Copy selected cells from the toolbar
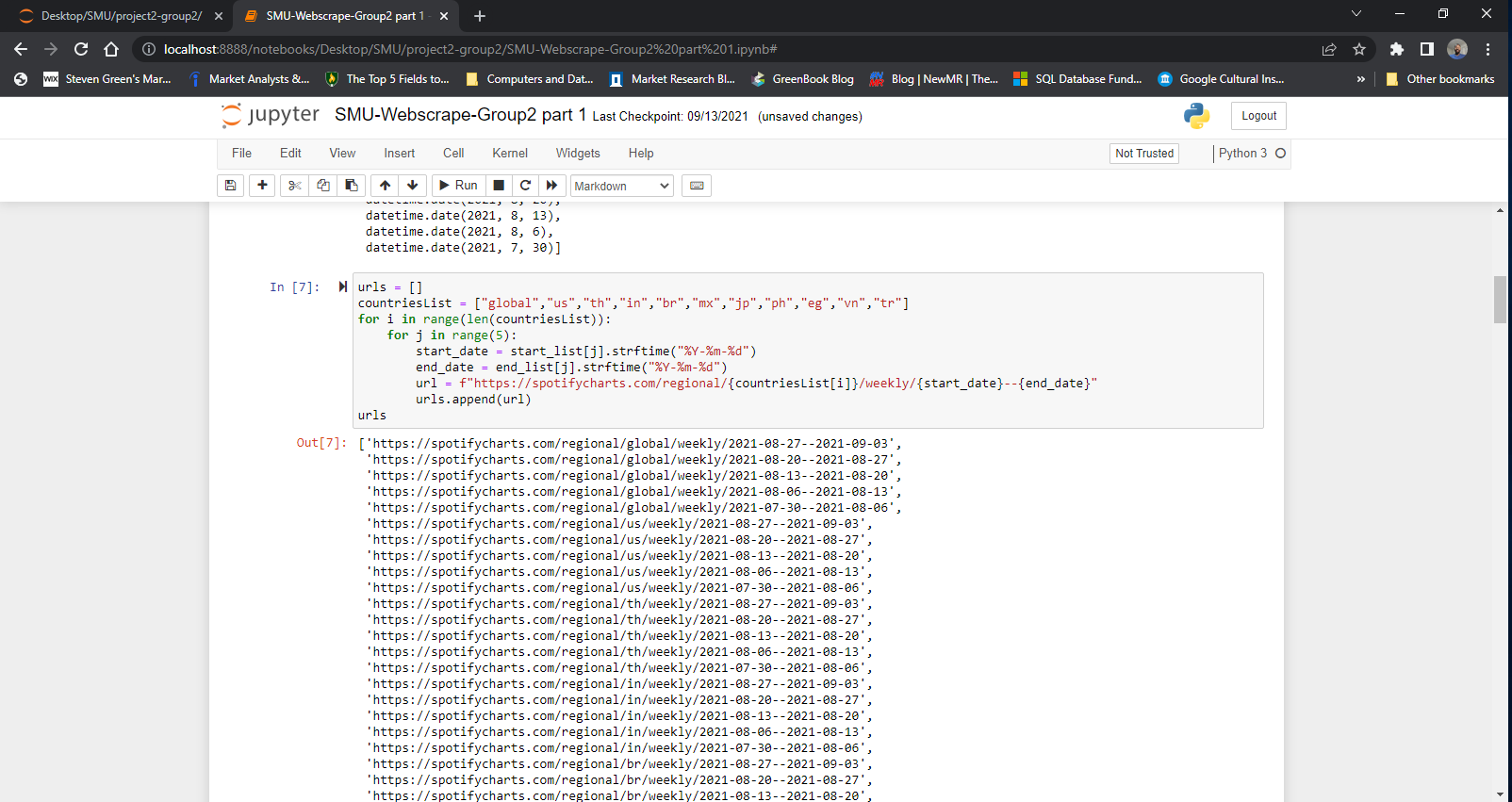The image size is (1512, 802). pyautogui.click(x=323, y=186)
